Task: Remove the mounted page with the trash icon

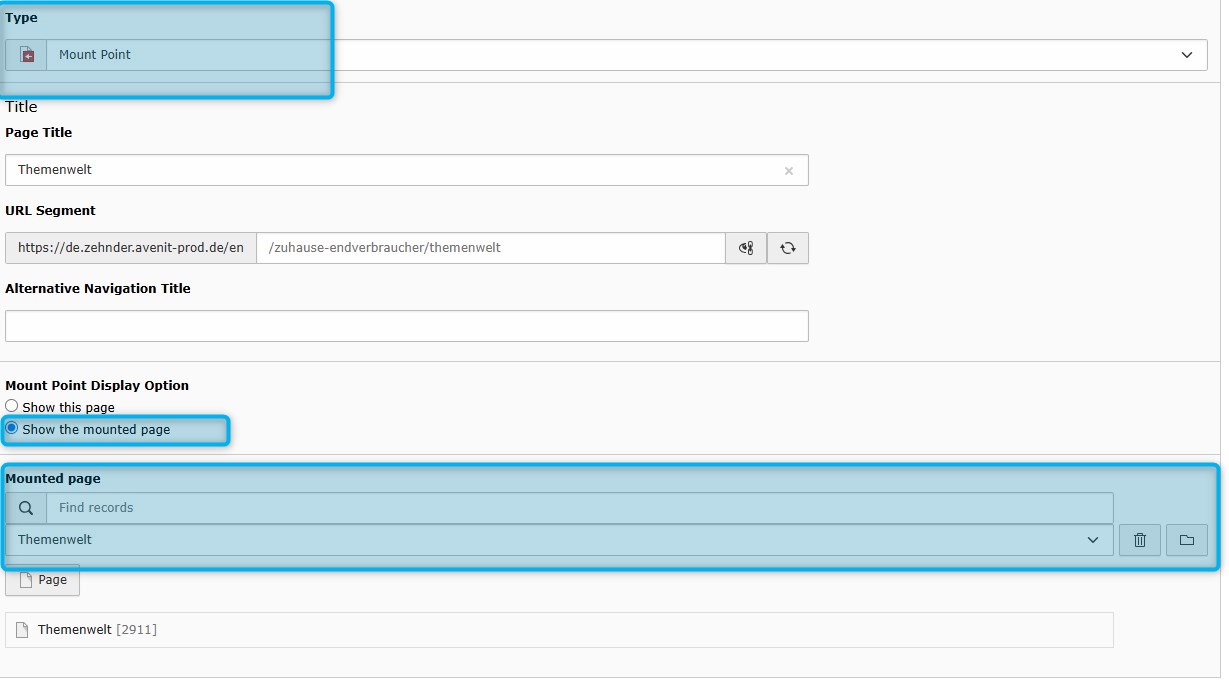Action: (1140, 540)
